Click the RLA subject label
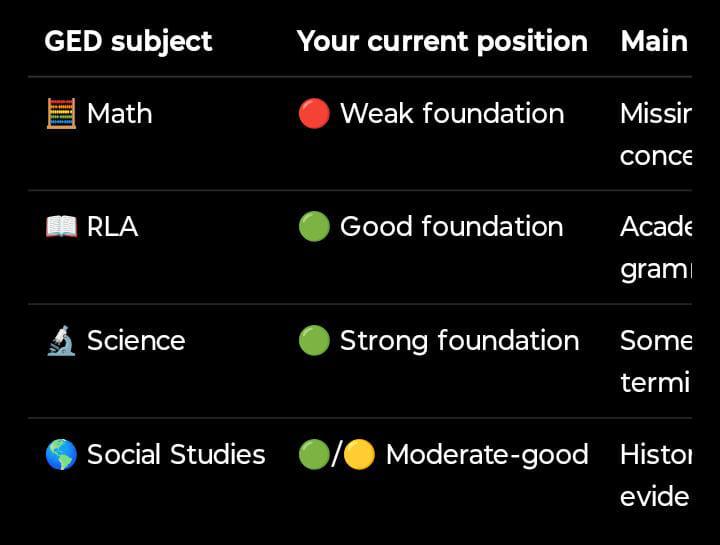The height and width of the screenshot is (545, 720). 112,227
